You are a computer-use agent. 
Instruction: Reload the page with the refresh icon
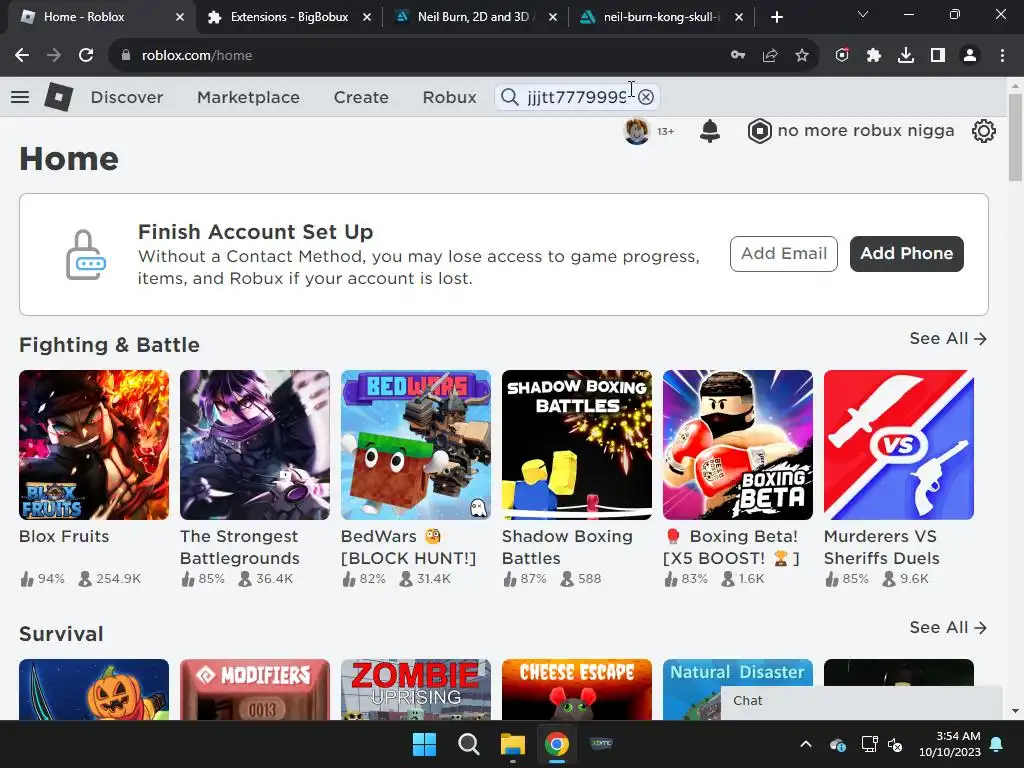coord(86,56)
